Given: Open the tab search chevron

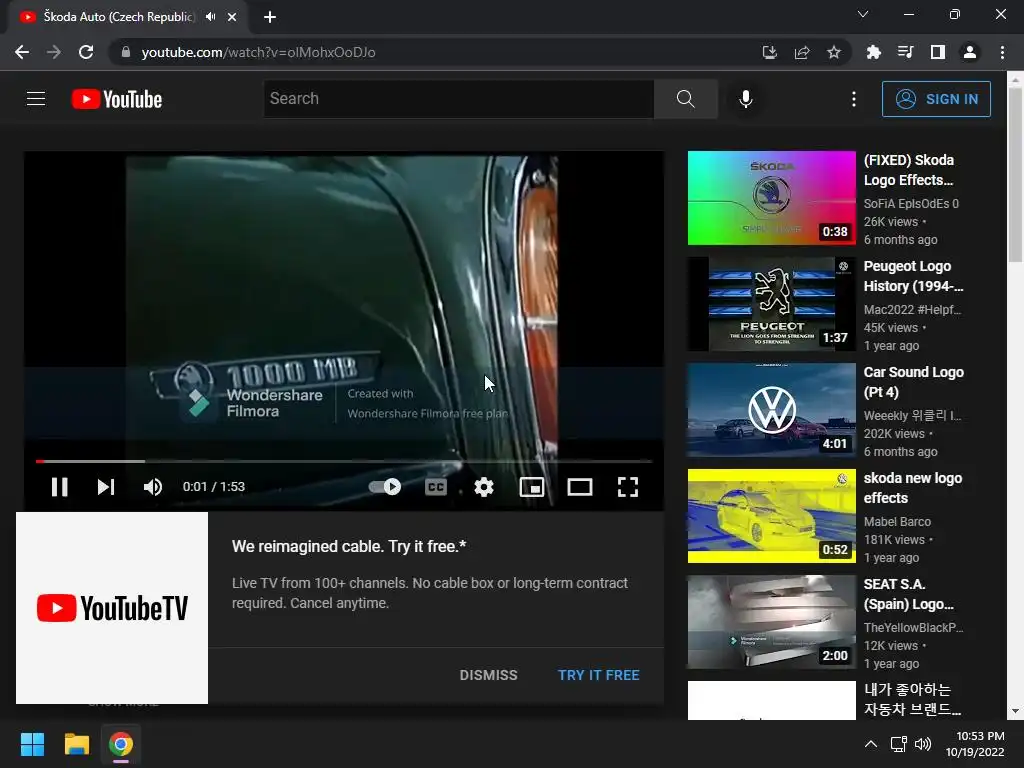Looking at the screenshot, I should pos(863,14).
